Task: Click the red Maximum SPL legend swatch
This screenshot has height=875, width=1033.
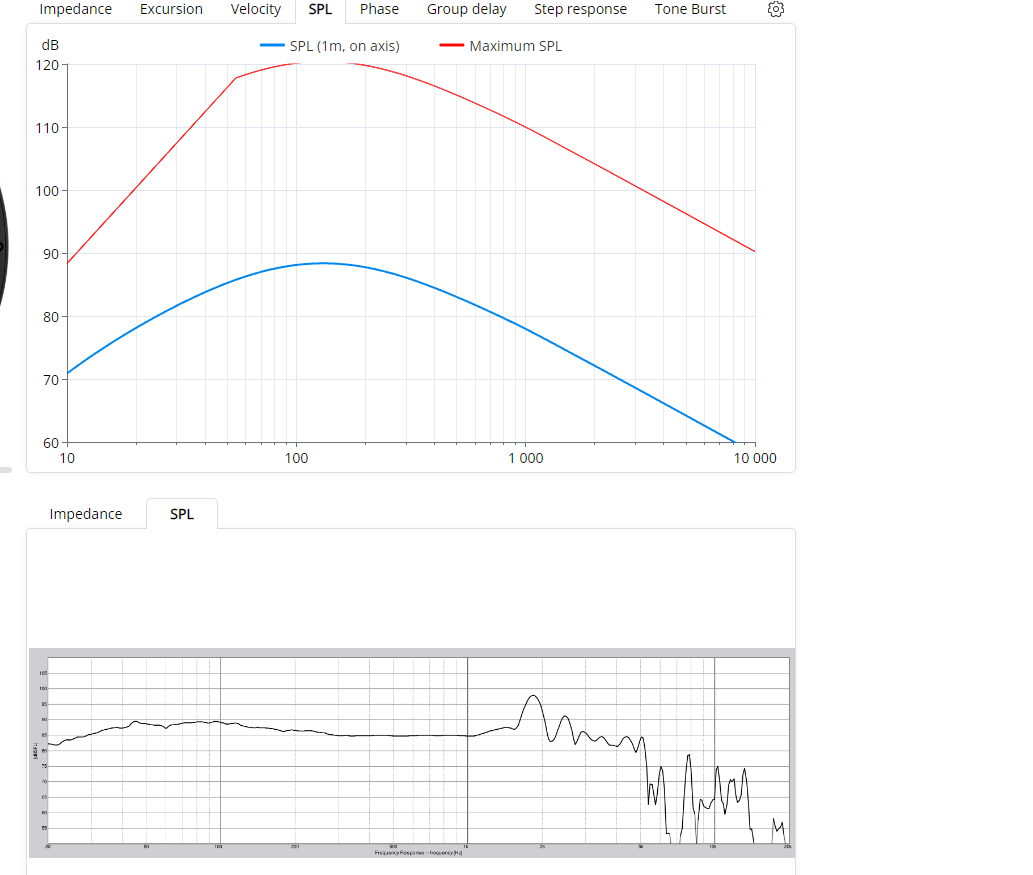Action: coord(452,45)
